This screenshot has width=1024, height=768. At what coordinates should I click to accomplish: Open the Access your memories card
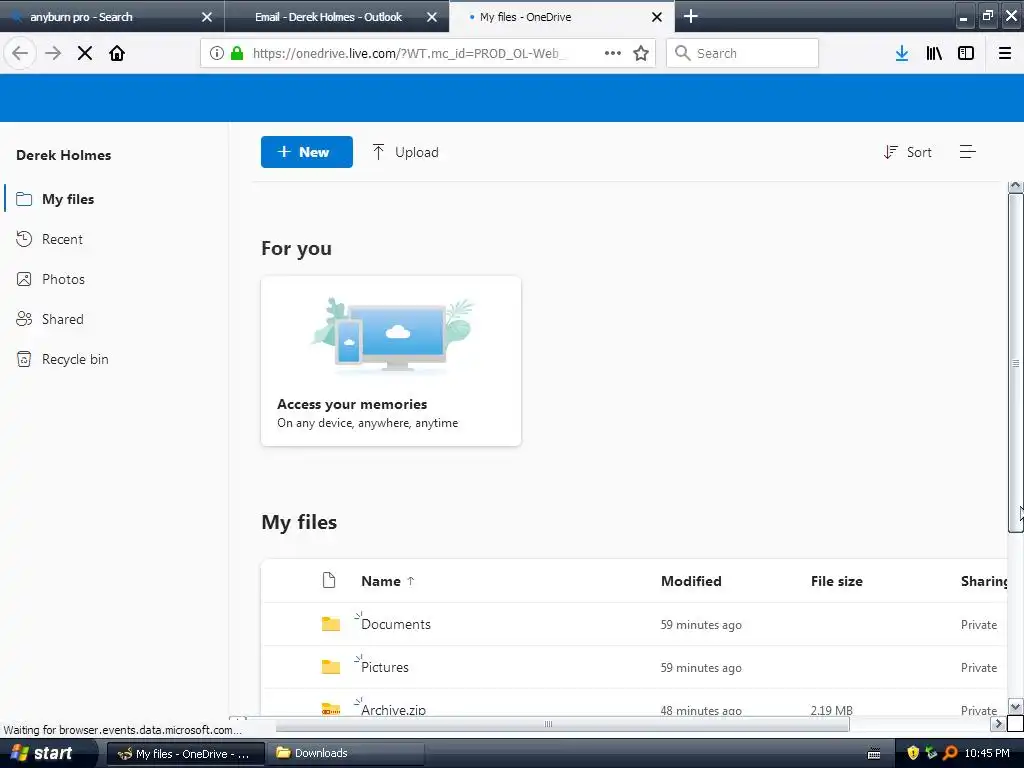(391, 361)
